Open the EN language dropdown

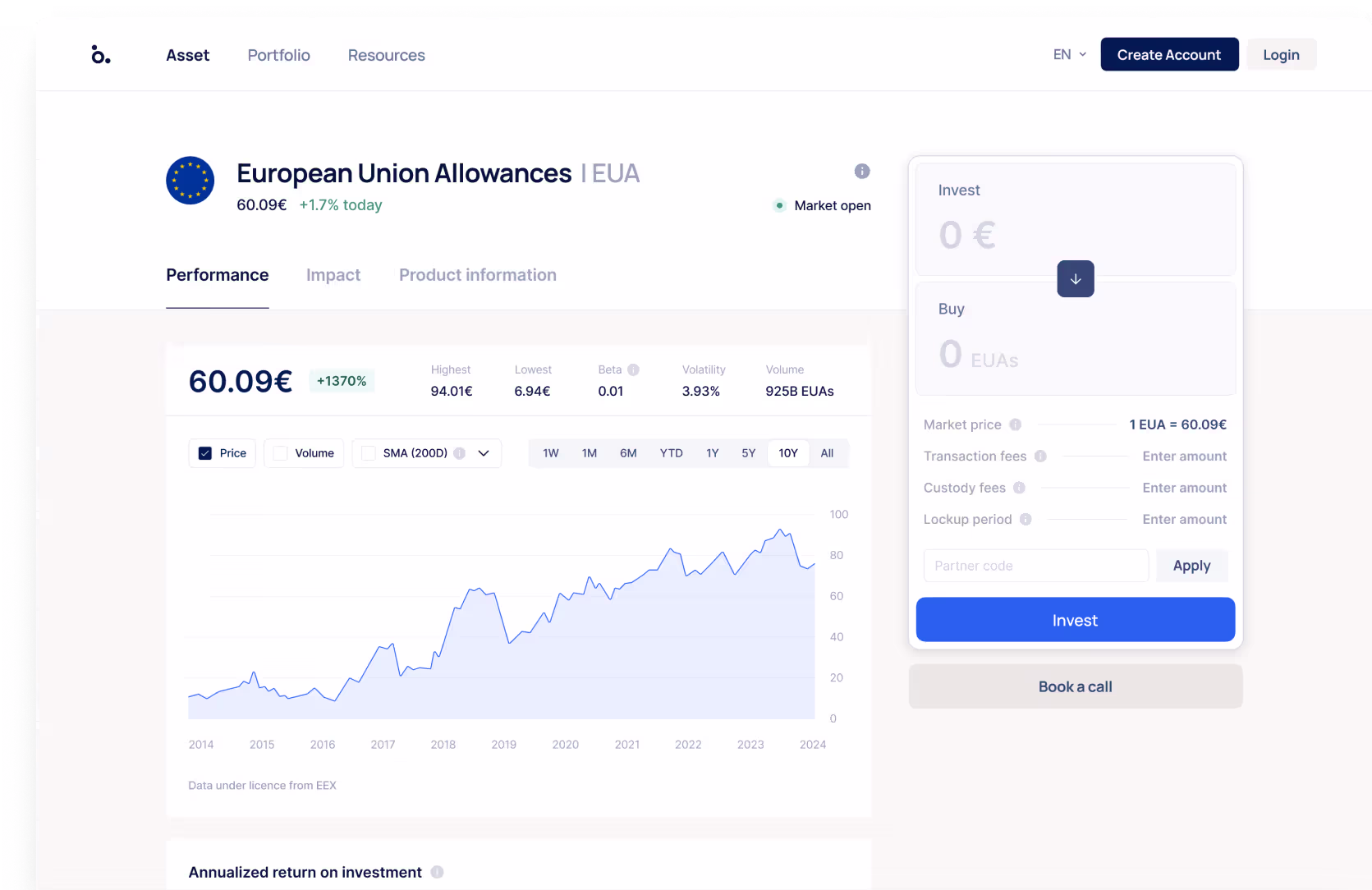tap(1070, 54)
